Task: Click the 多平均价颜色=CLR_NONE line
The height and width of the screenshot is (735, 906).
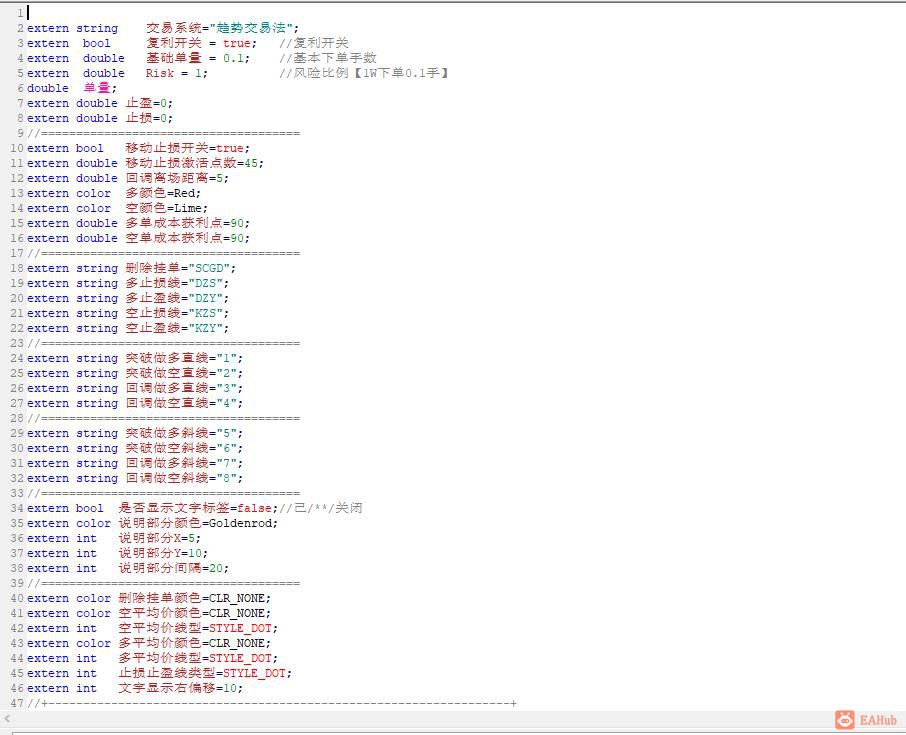Action: [x=149, y=644]
